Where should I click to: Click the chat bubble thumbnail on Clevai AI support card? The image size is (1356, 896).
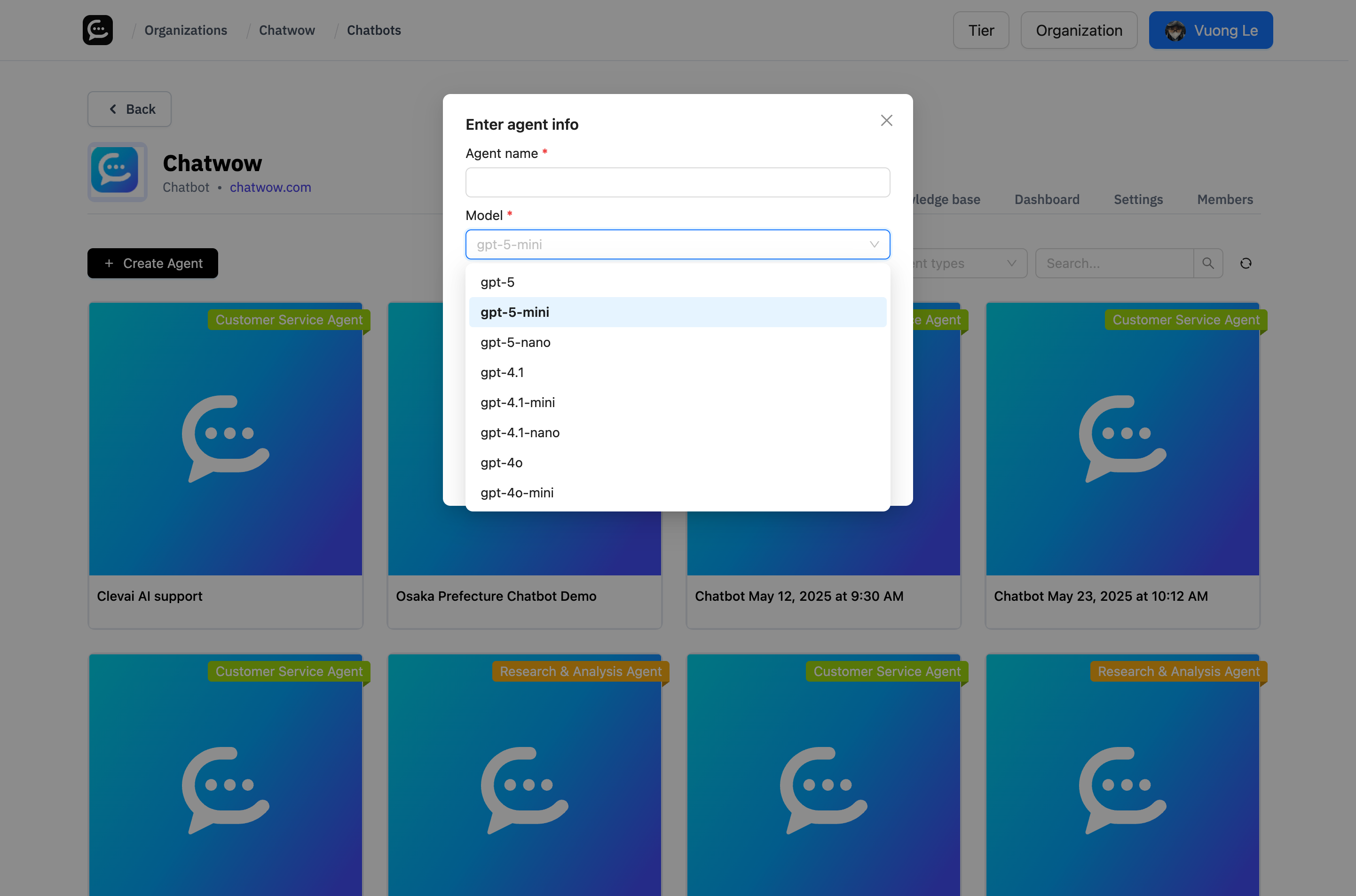(225, 438)
